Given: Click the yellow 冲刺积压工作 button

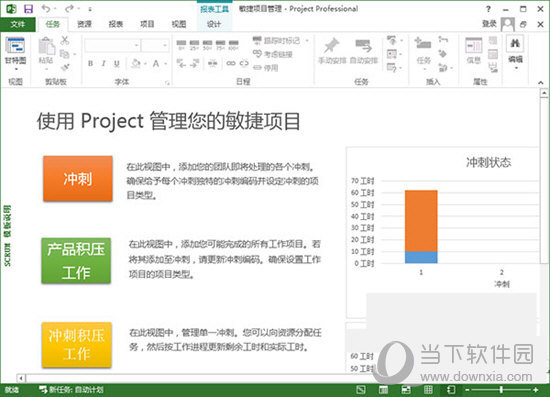Looking at the screenshot, I should pyautogui.click(x=77, y=345).
